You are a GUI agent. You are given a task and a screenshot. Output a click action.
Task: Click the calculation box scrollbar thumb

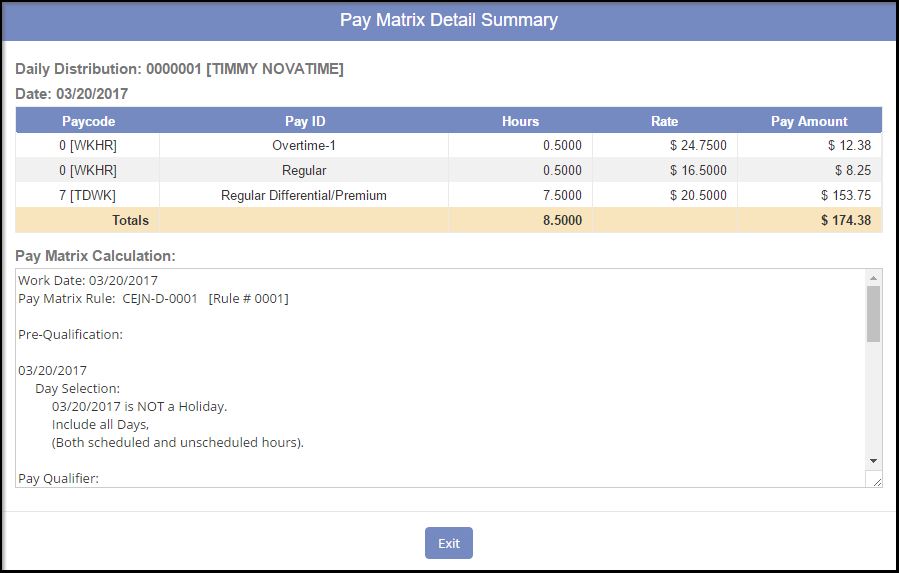(x=873, y=313)
